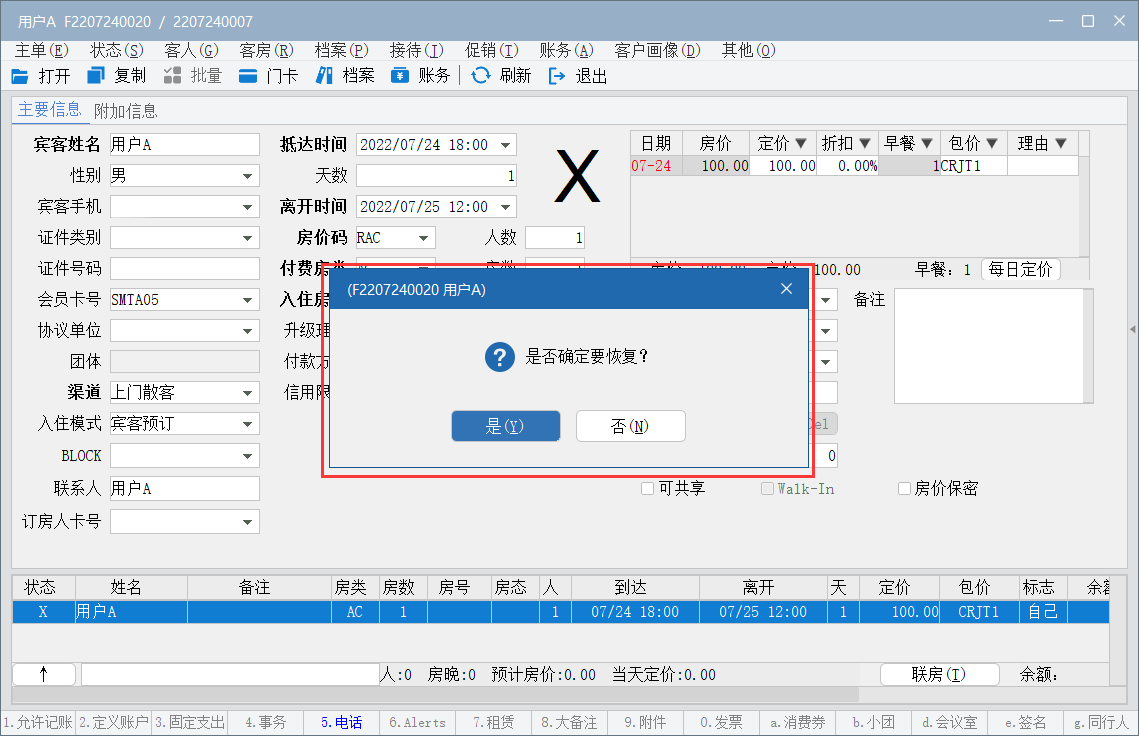Open the 账务(A) menu
This screenshot has width=1139, height=736.
[x=566, y=50]
